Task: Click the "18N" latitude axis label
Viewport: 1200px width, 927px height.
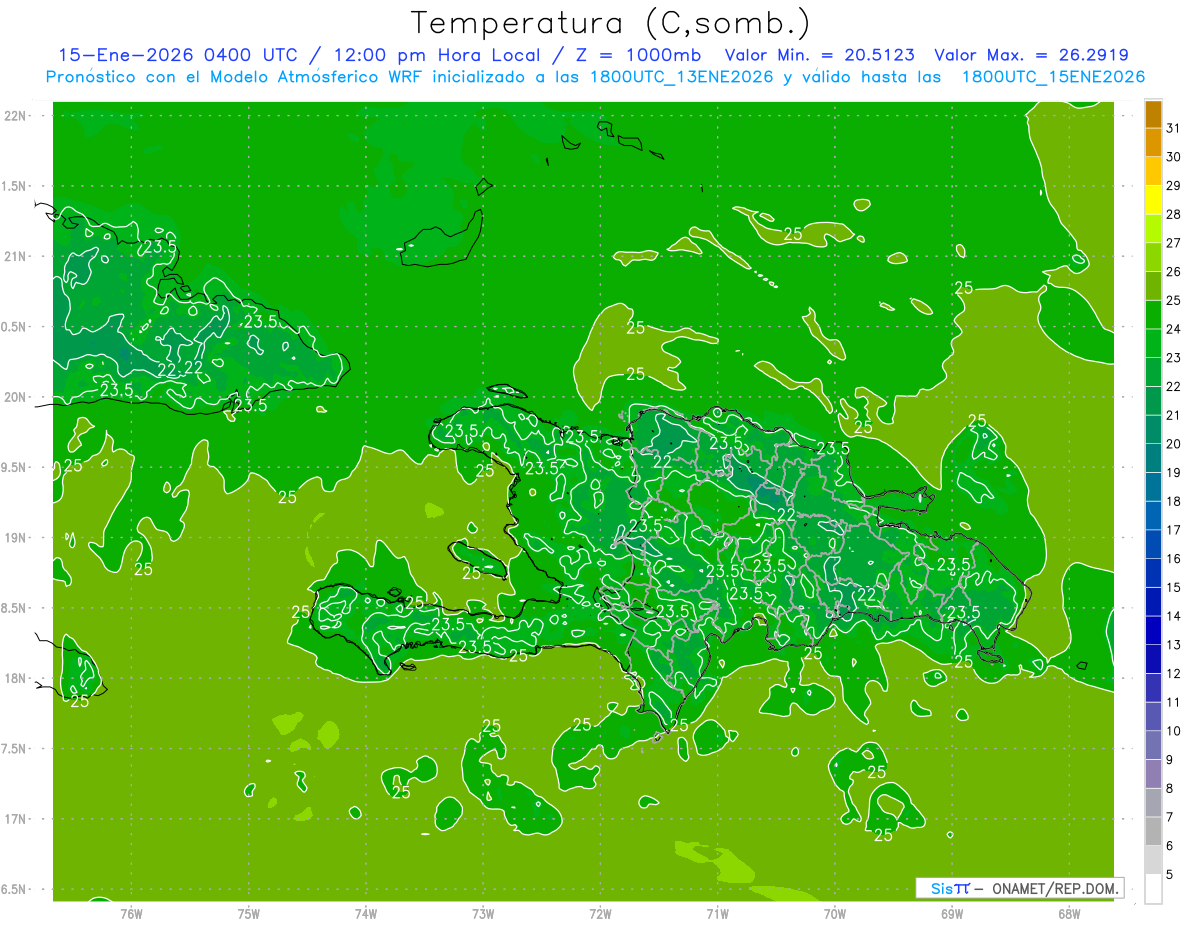Action: click(14, 678)
